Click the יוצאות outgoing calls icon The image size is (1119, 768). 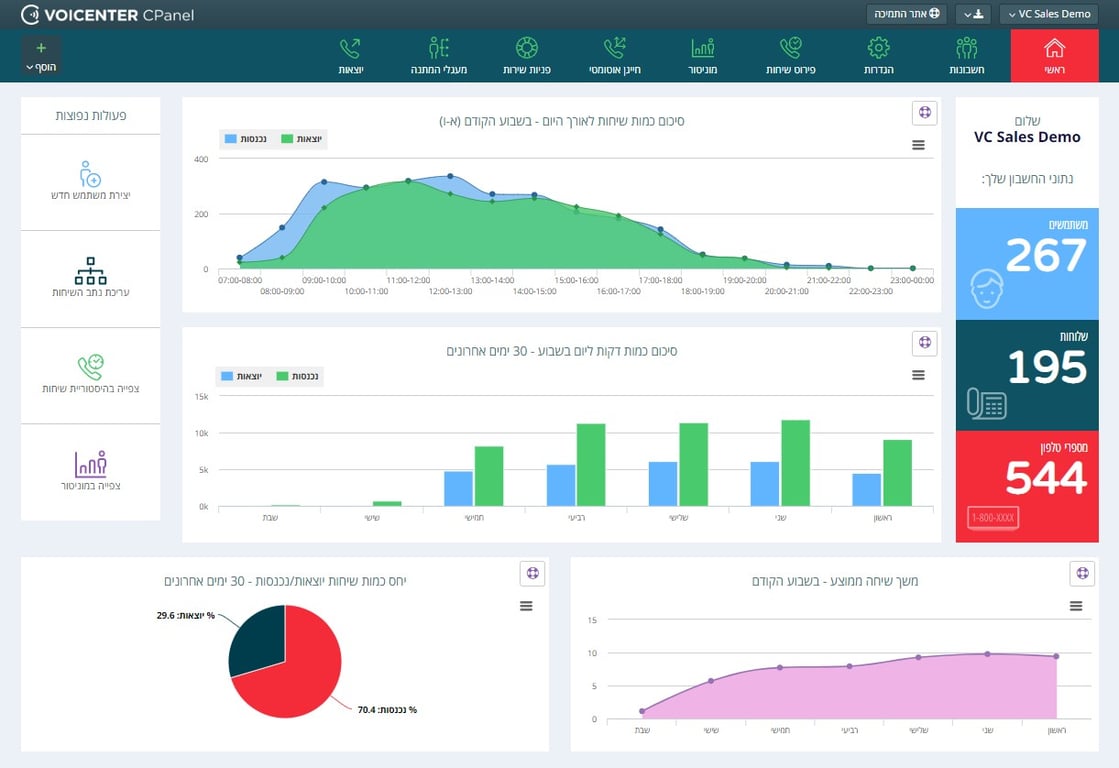click(x=350, y=48)
